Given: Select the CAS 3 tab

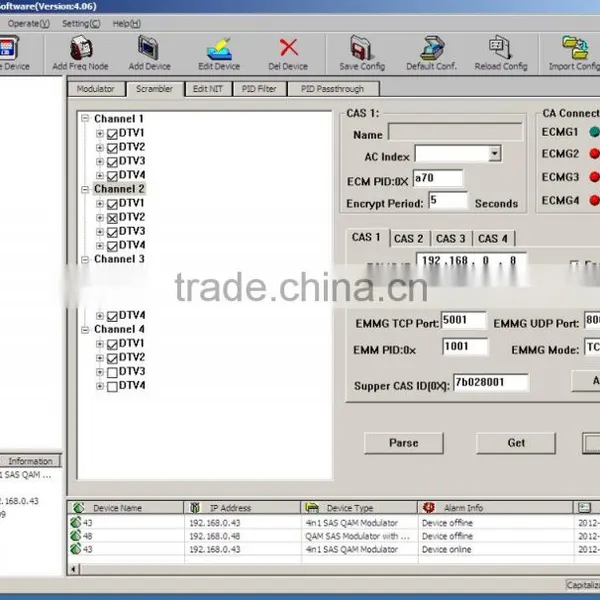Looking at the screenshot, I should point(451,238).
